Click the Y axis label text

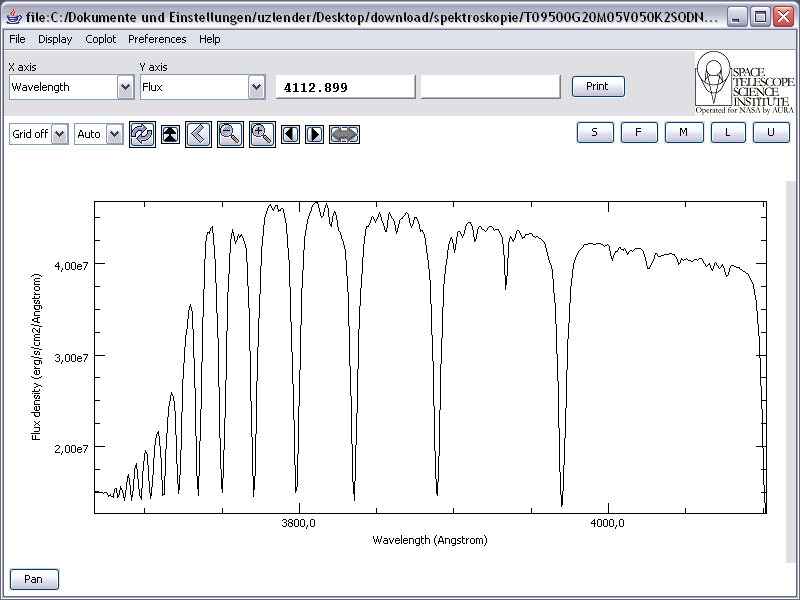[x=154, y=67]
